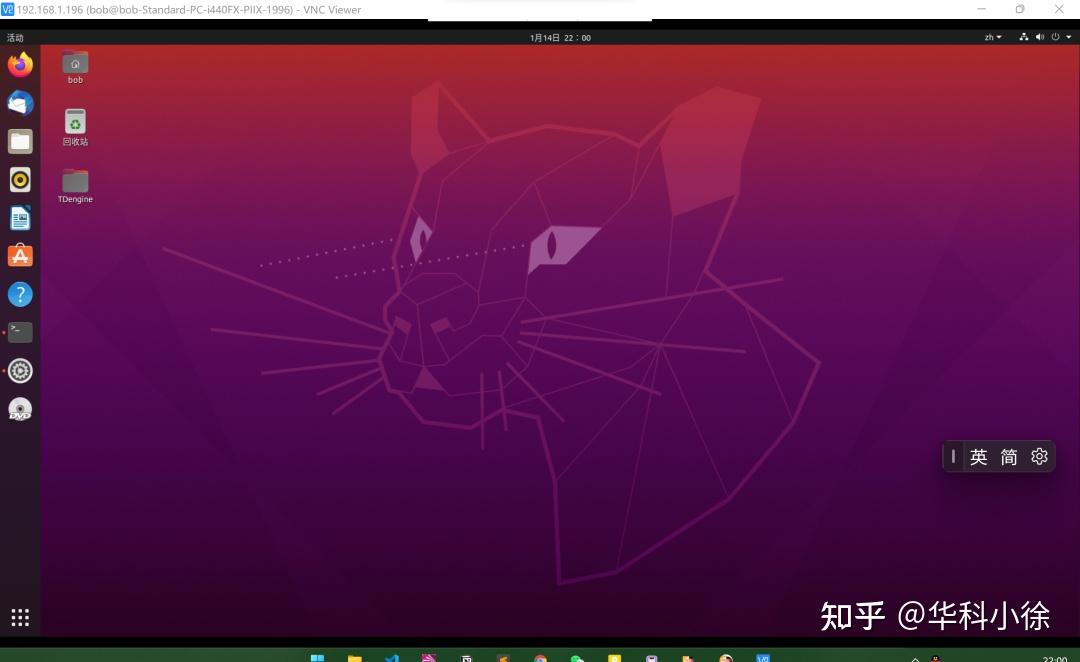Click 活动 Activities in the top bar

(15, 38)
